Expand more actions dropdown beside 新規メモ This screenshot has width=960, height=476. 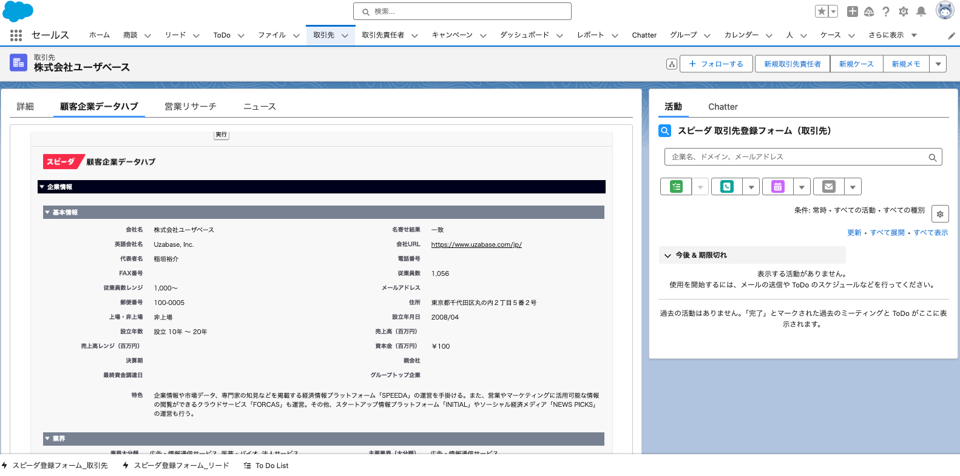(x=937, y=64)
